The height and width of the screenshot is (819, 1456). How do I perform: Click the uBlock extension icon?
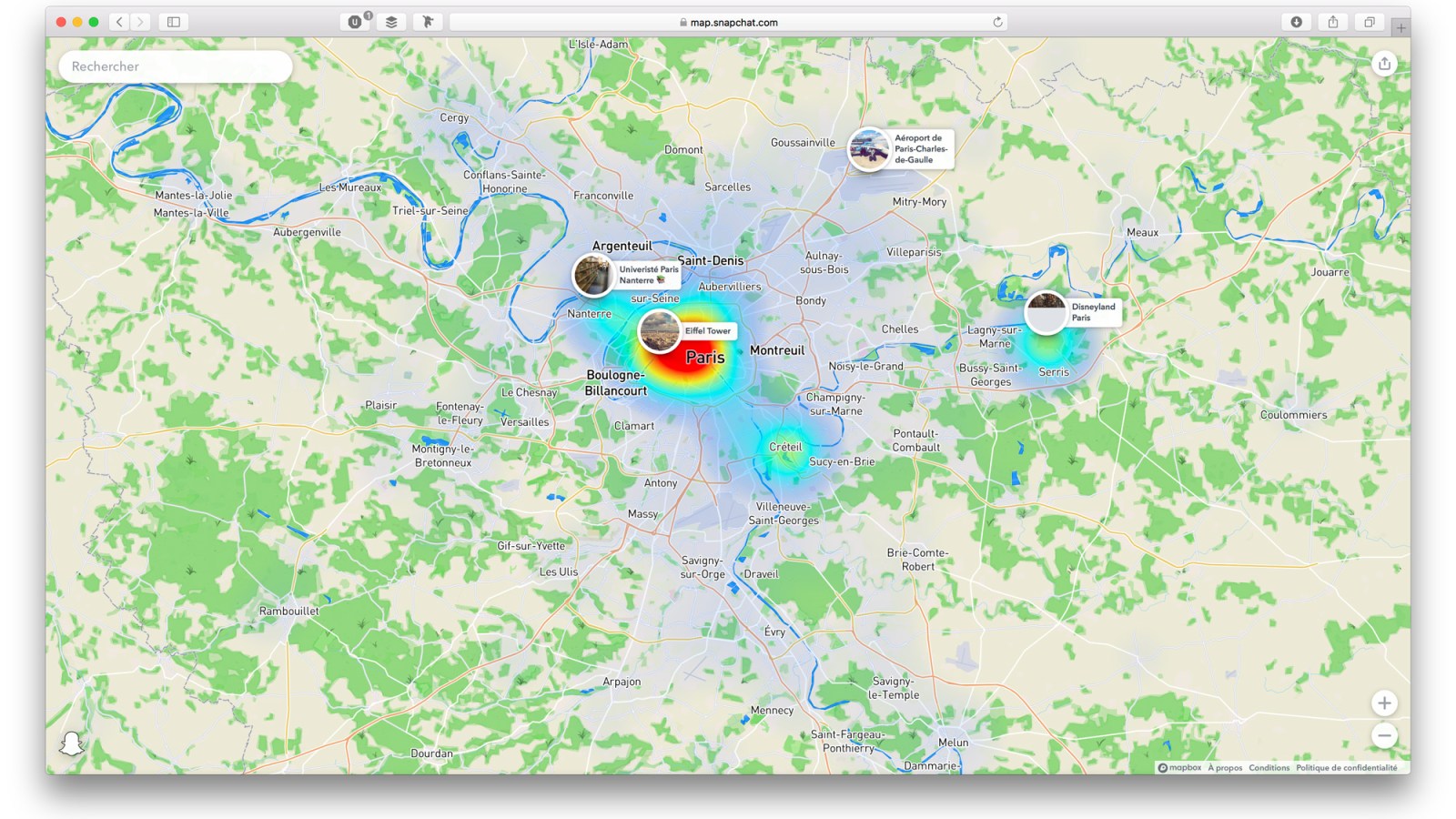coord(355,22)
